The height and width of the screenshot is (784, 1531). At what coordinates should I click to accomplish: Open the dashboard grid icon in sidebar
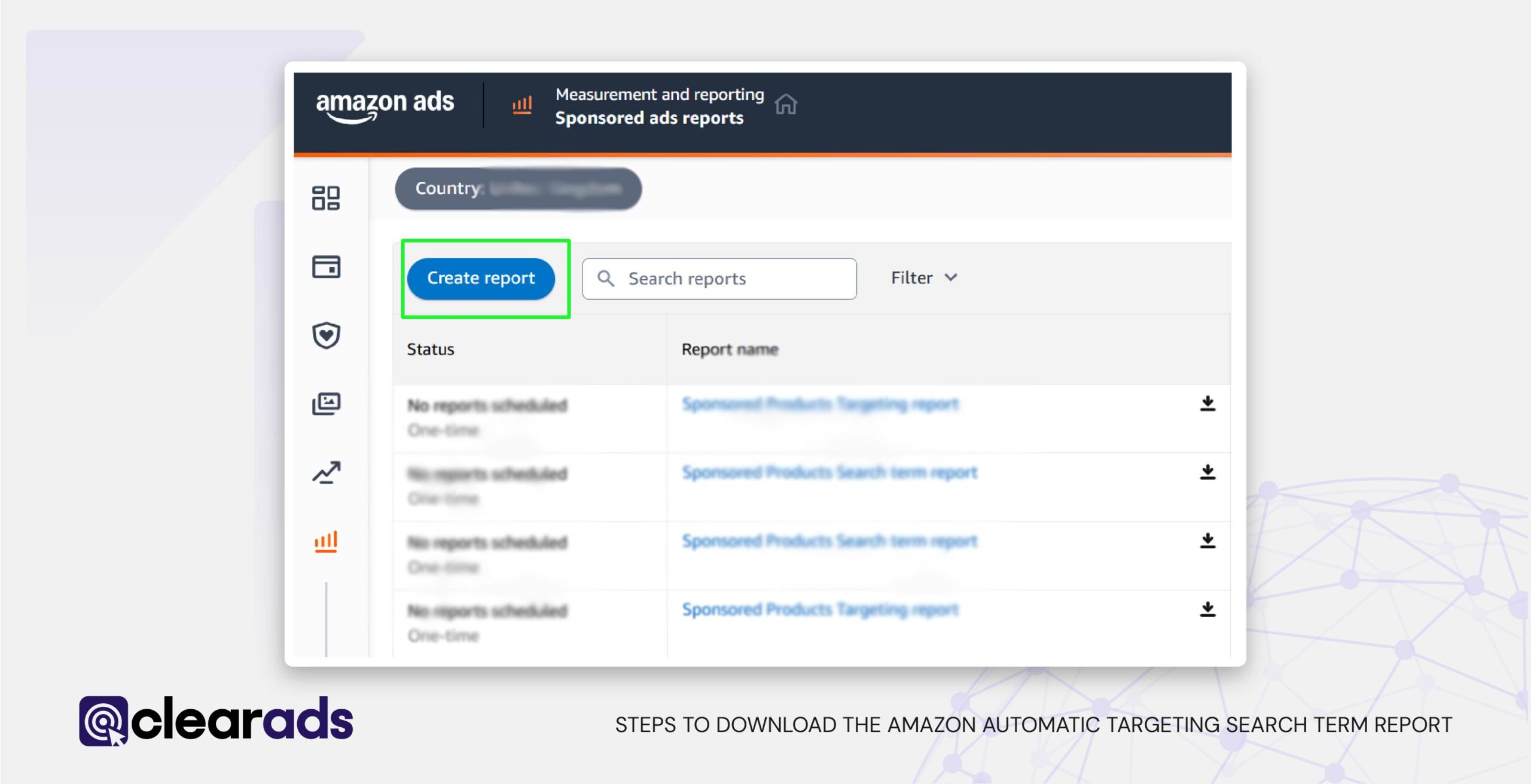[x=327, y=199]
